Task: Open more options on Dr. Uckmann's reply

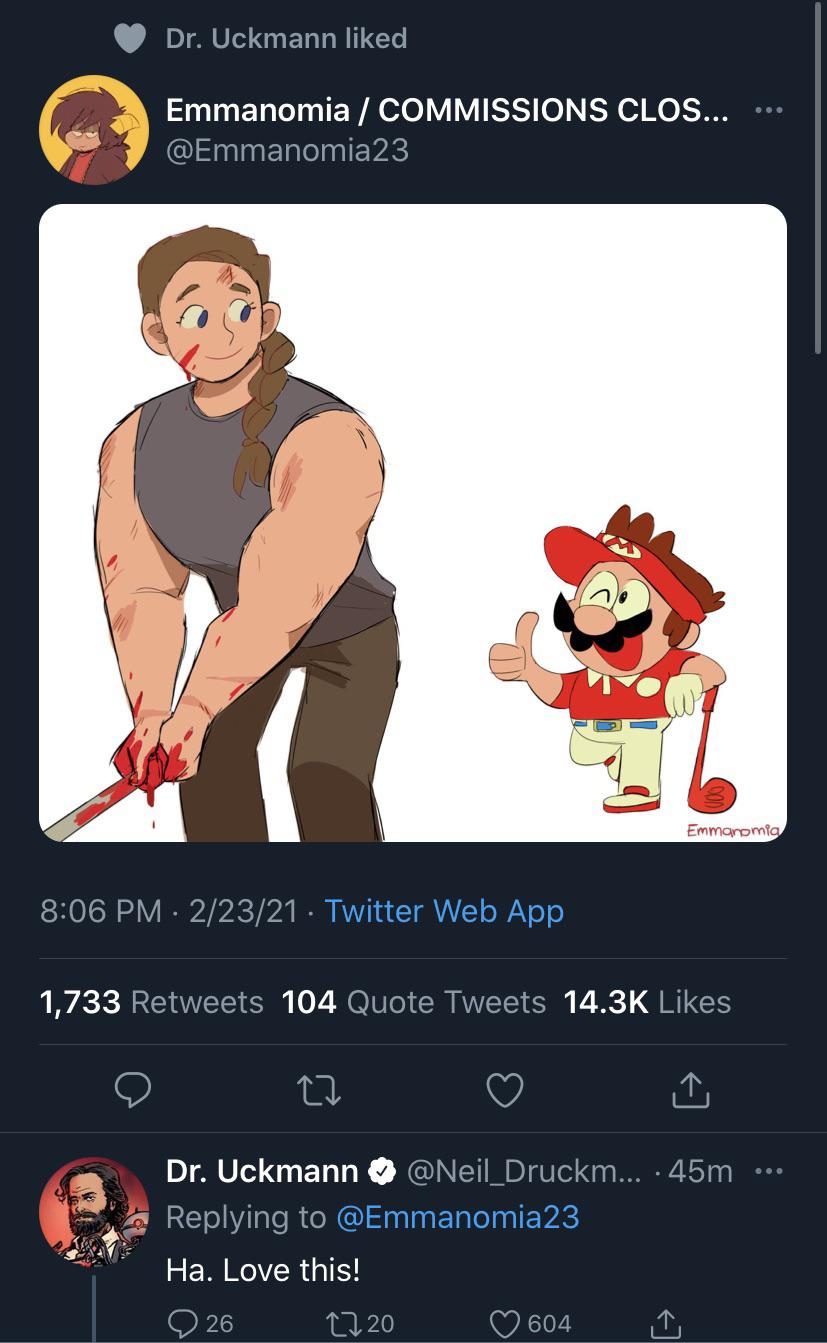Action: 768,1171
